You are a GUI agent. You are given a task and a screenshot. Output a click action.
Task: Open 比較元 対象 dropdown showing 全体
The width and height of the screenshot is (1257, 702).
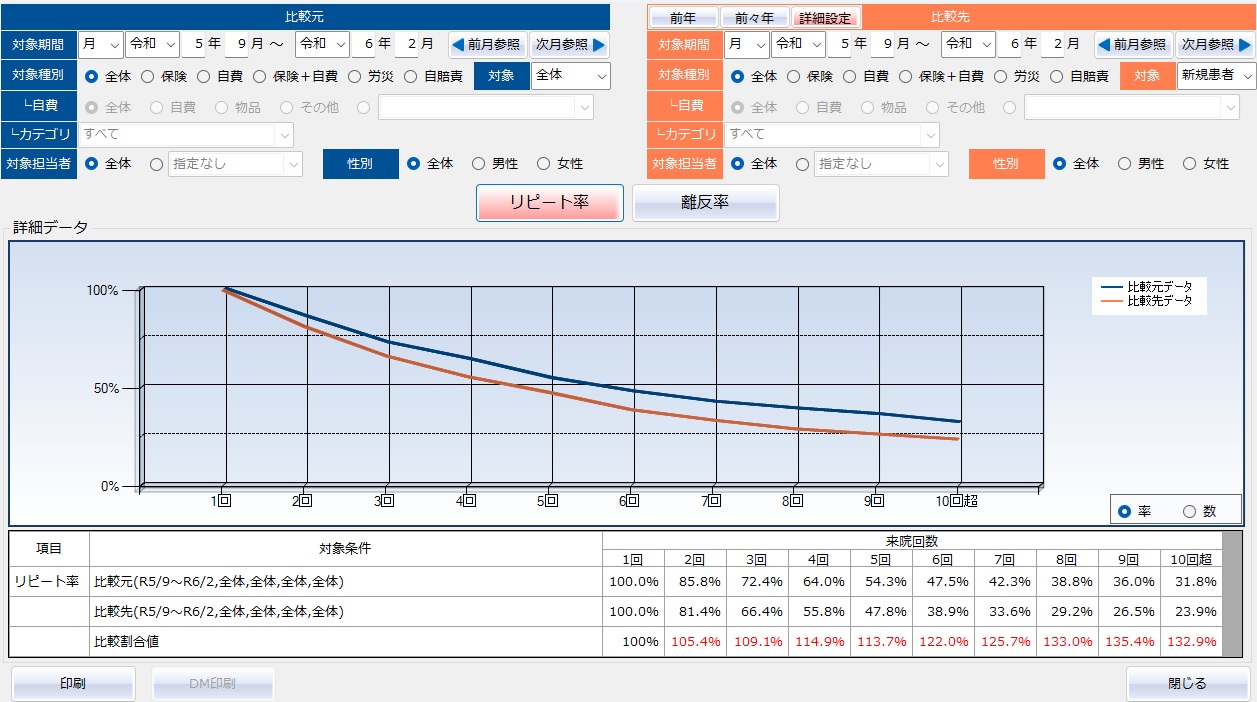(x=570, y=76)
